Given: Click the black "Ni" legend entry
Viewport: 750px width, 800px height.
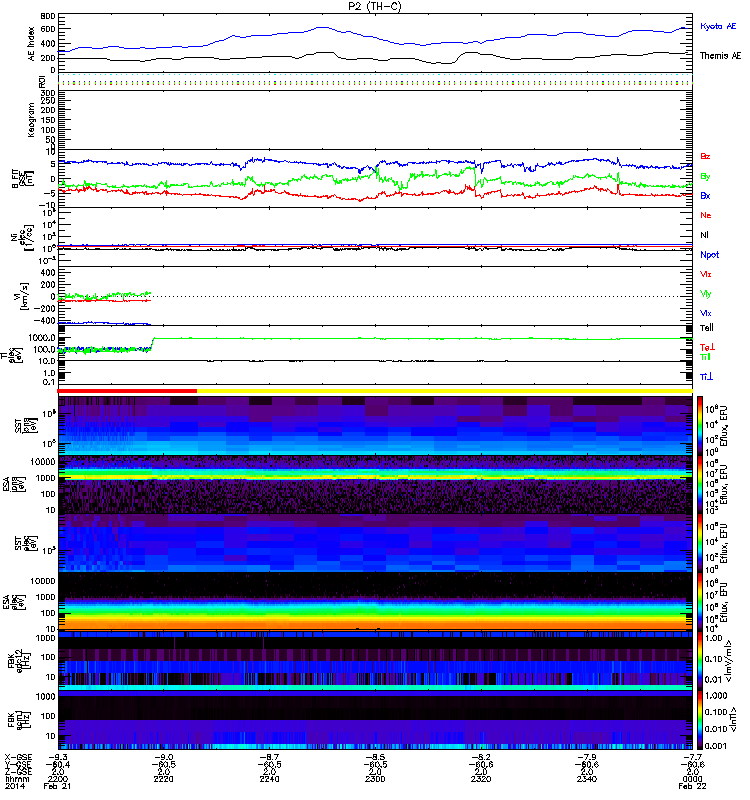Looking at the screenshot, I should pyautogui.click(x=705, y=235).
